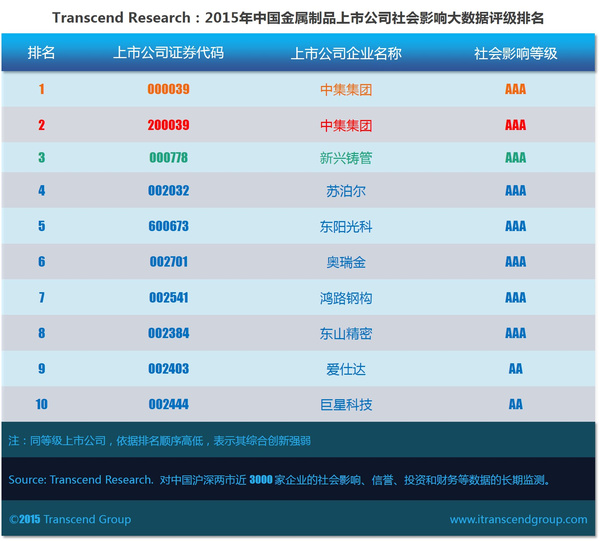Click company name 新兴铸管

tap(346, 158)
